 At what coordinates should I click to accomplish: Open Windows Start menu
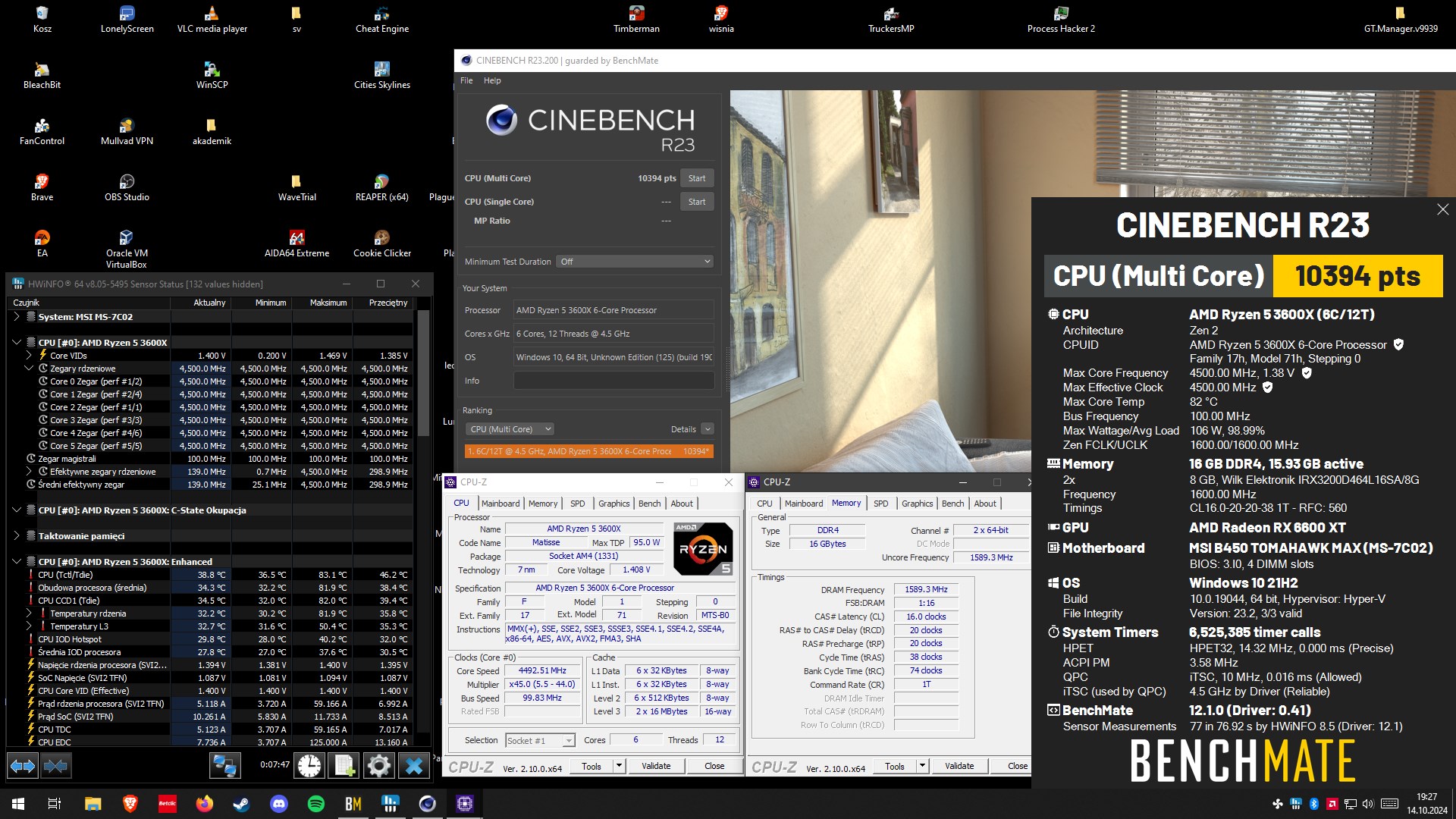point(18,804)
